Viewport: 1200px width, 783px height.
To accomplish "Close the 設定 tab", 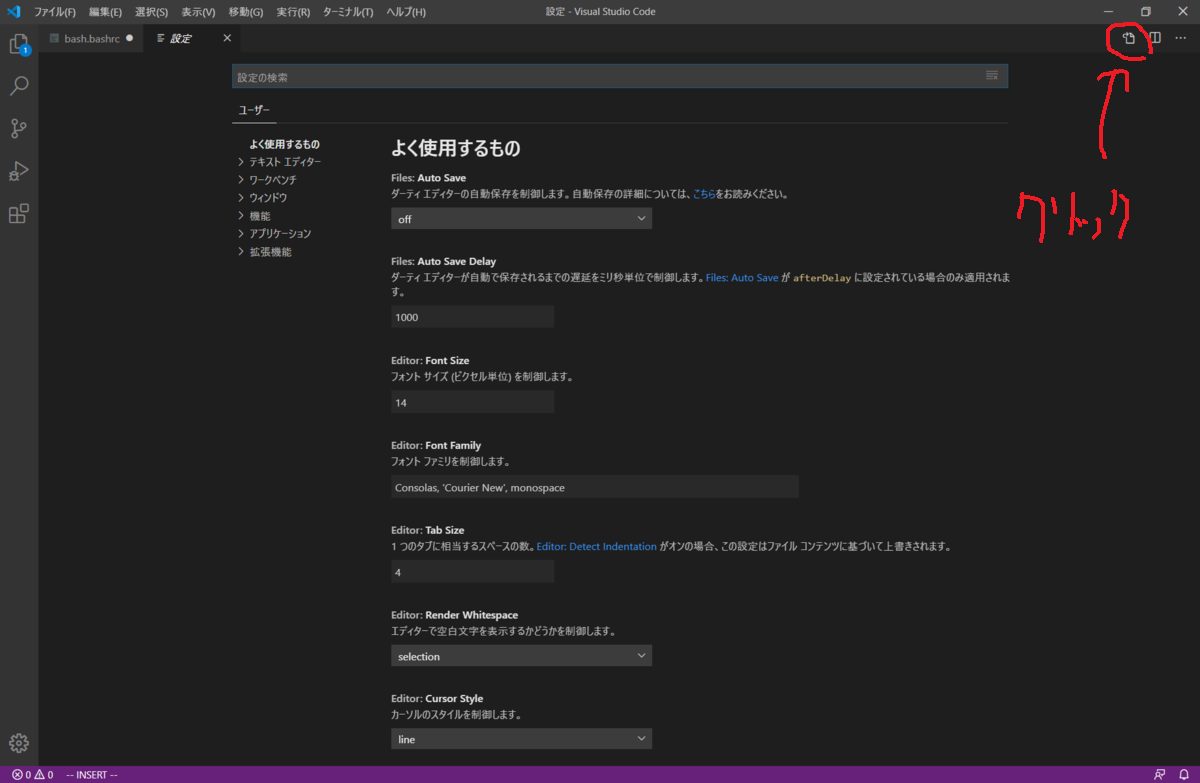I will 227,39.
